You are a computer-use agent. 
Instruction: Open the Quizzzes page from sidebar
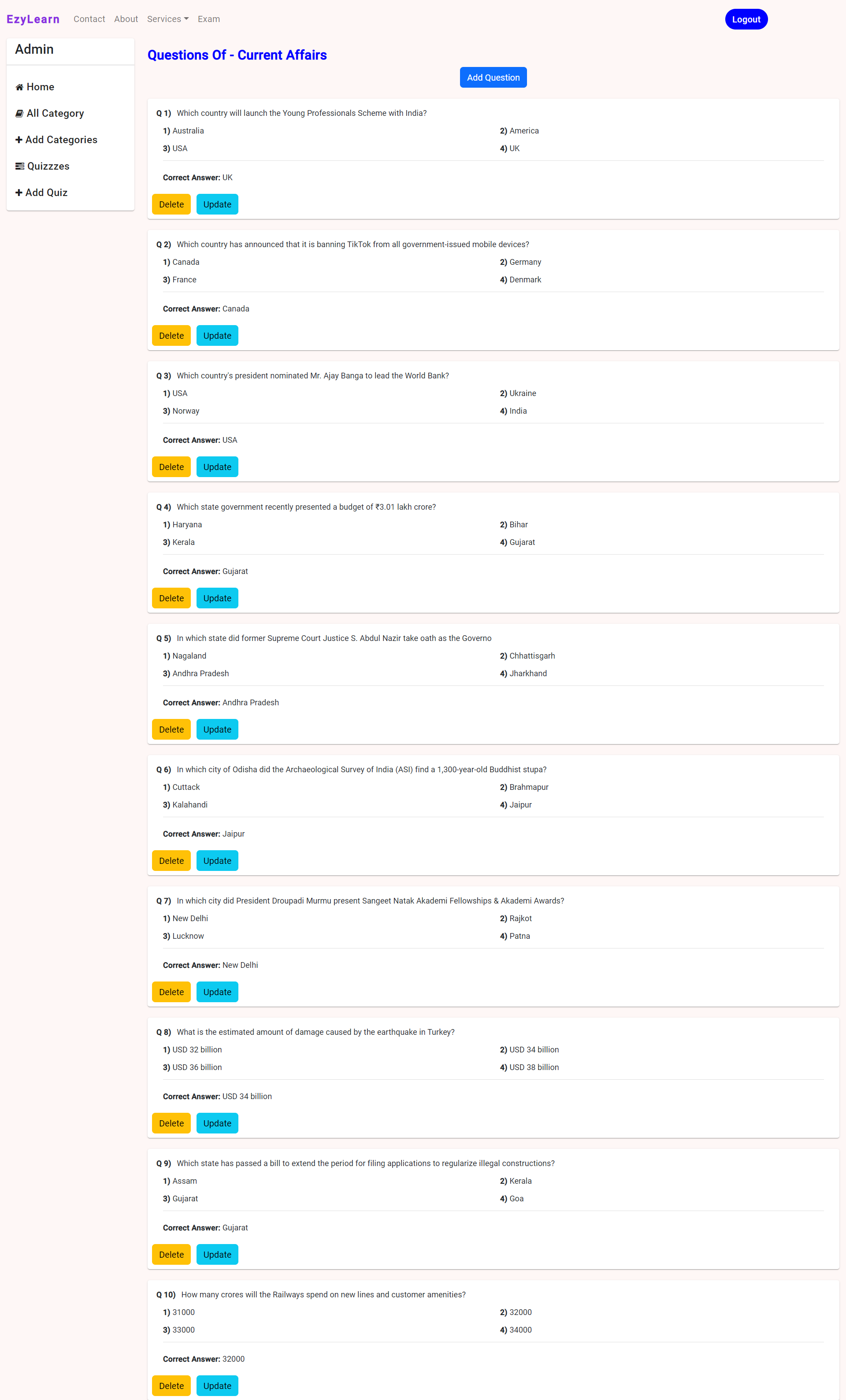coord(48,166)
